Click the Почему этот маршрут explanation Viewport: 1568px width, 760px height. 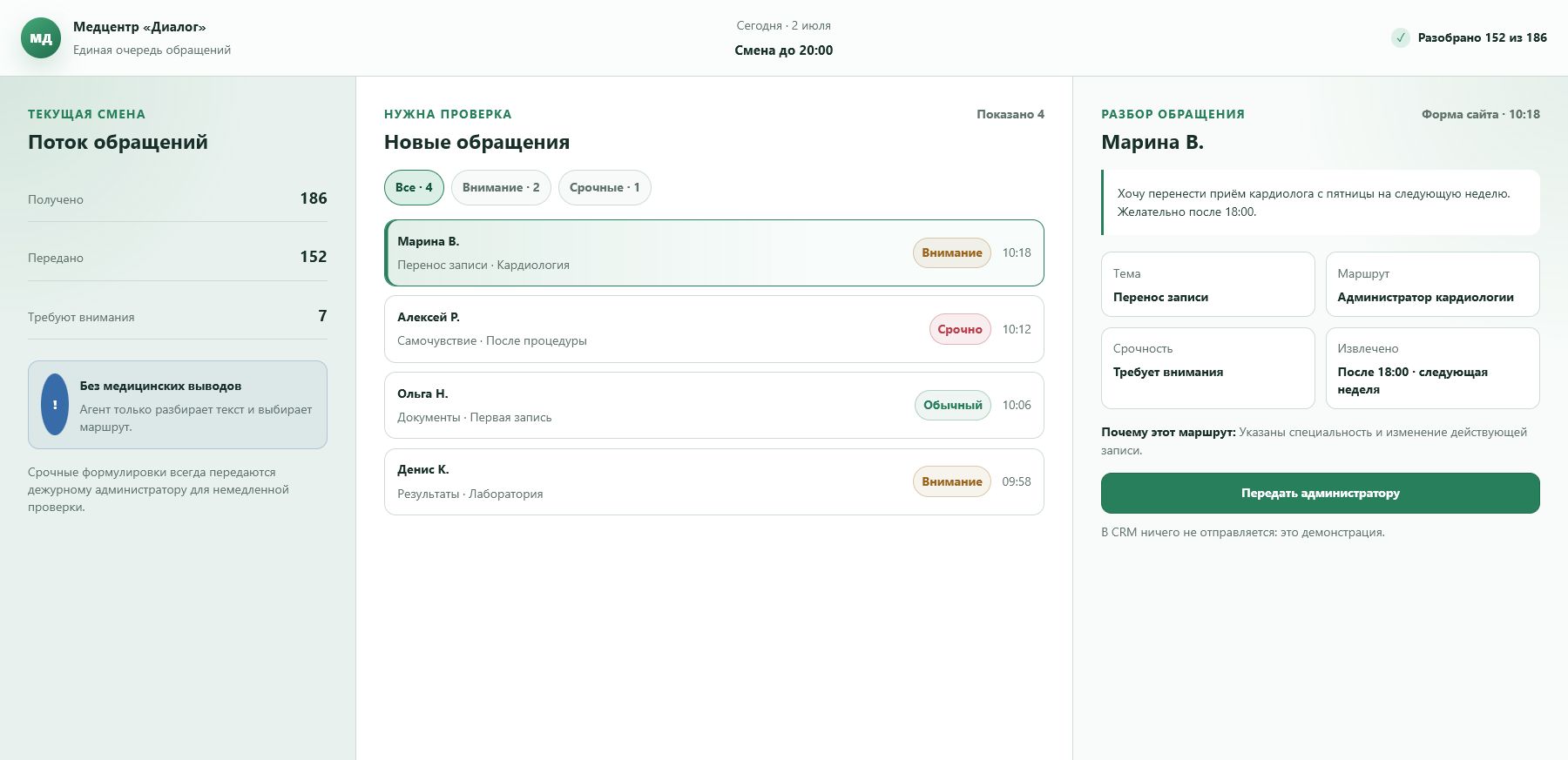click(1314, 441)
